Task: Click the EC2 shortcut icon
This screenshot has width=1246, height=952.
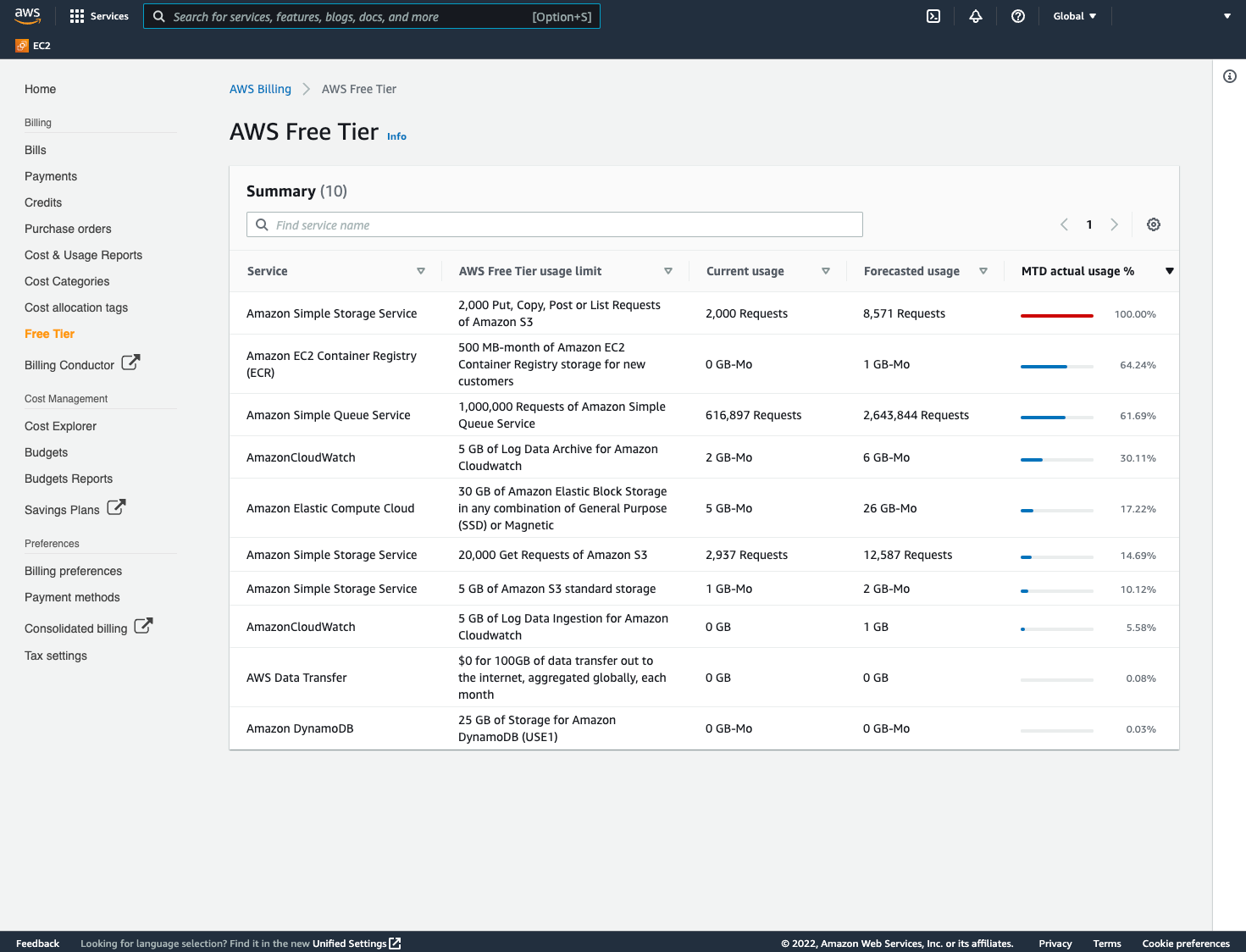Action: pos(22,46)
